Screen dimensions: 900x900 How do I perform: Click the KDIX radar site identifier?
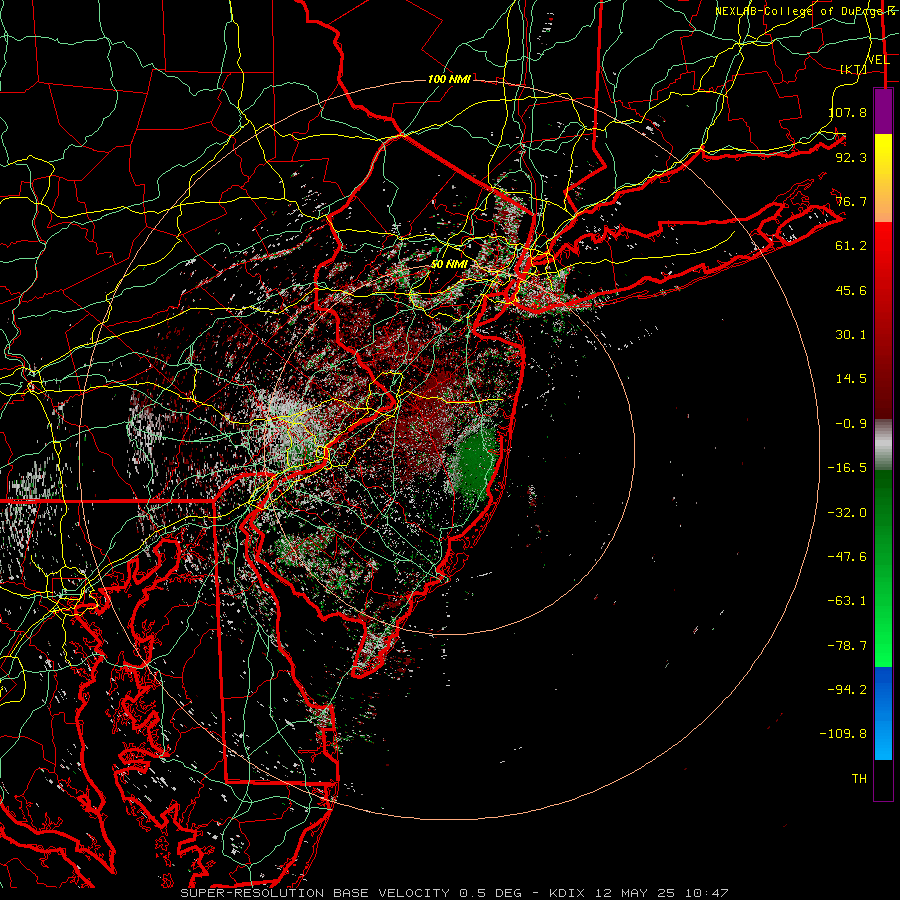[569, 893]
